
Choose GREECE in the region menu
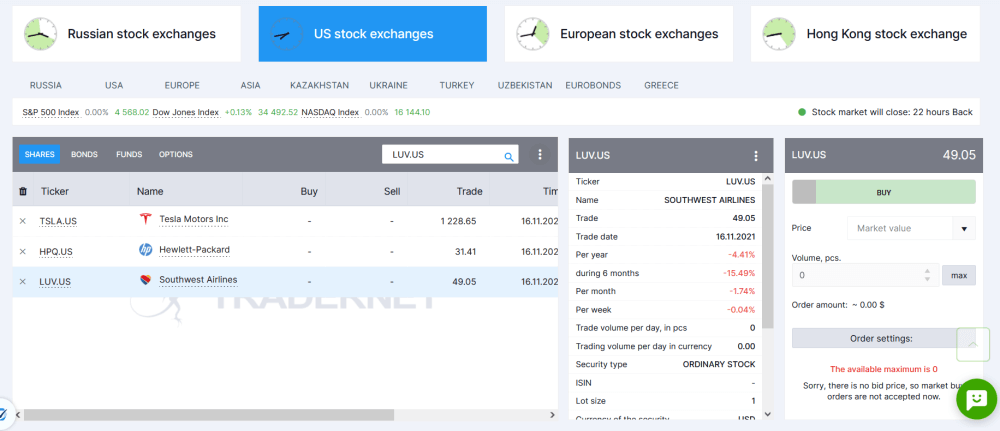pos(661,85)
